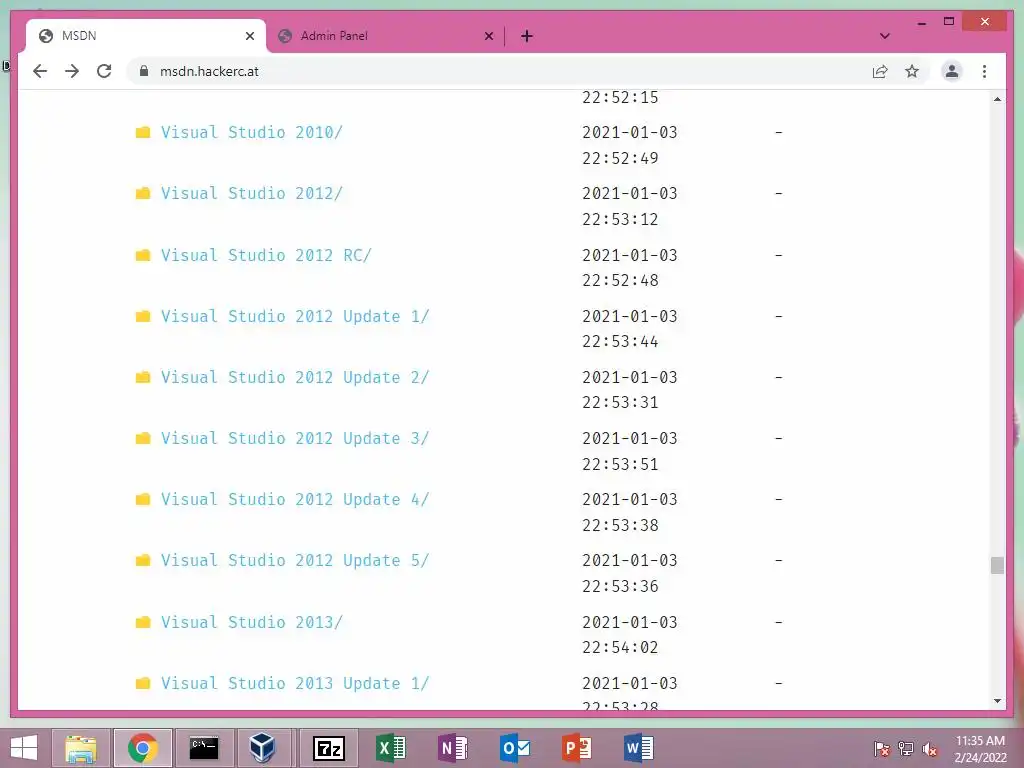Bookmark this page with the star icon

point(912,71)
